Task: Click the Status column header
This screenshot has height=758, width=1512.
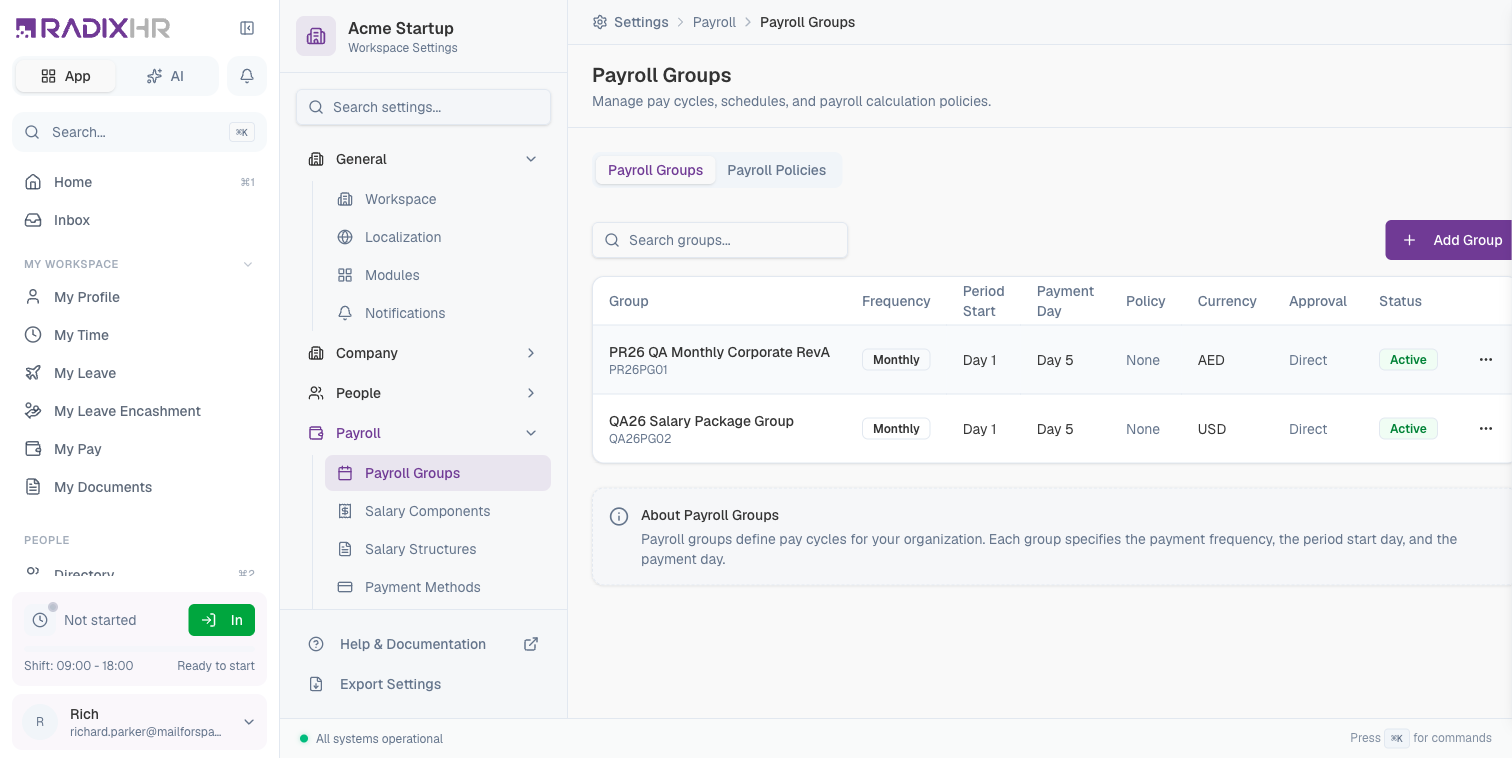Action: click(x=1400, y=301)
